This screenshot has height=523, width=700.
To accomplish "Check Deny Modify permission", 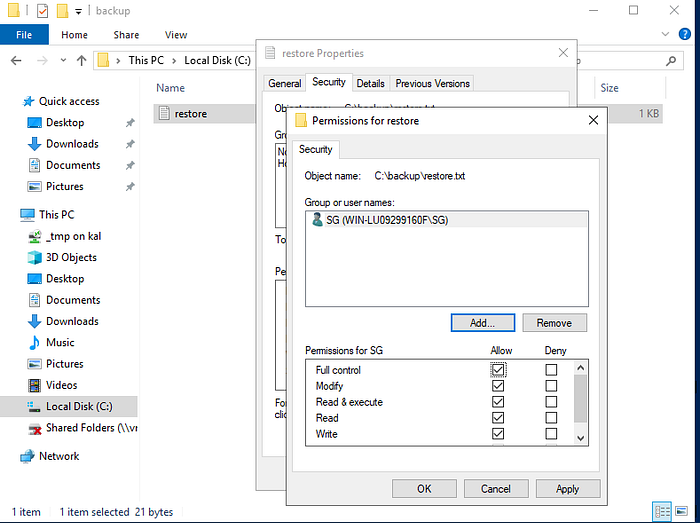I will click(551, 386).
